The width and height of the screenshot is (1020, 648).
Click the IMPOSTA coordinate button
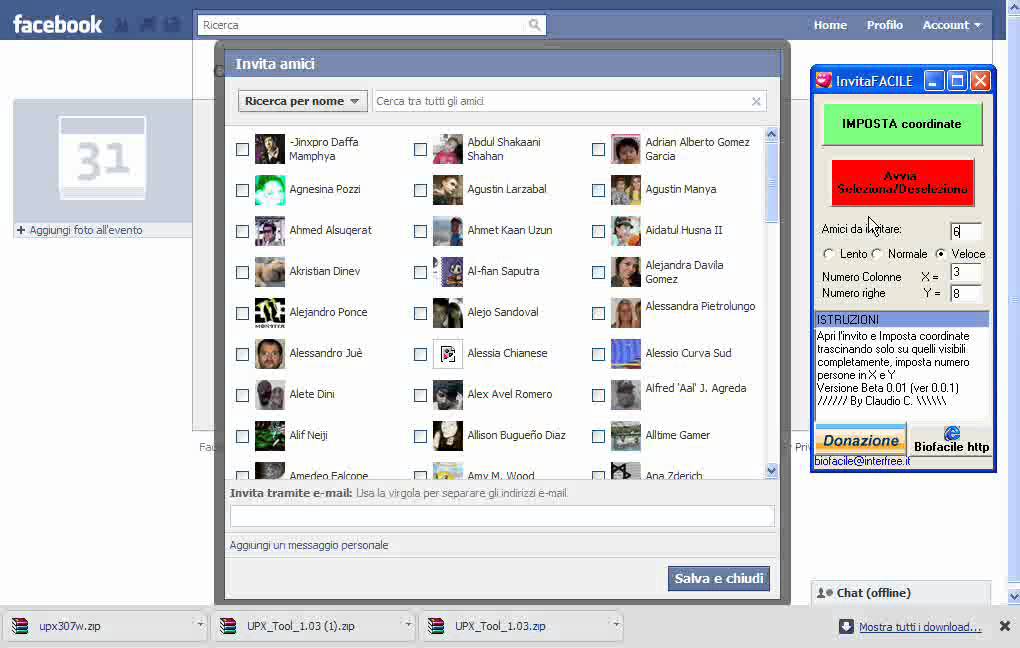coord(902,124)
